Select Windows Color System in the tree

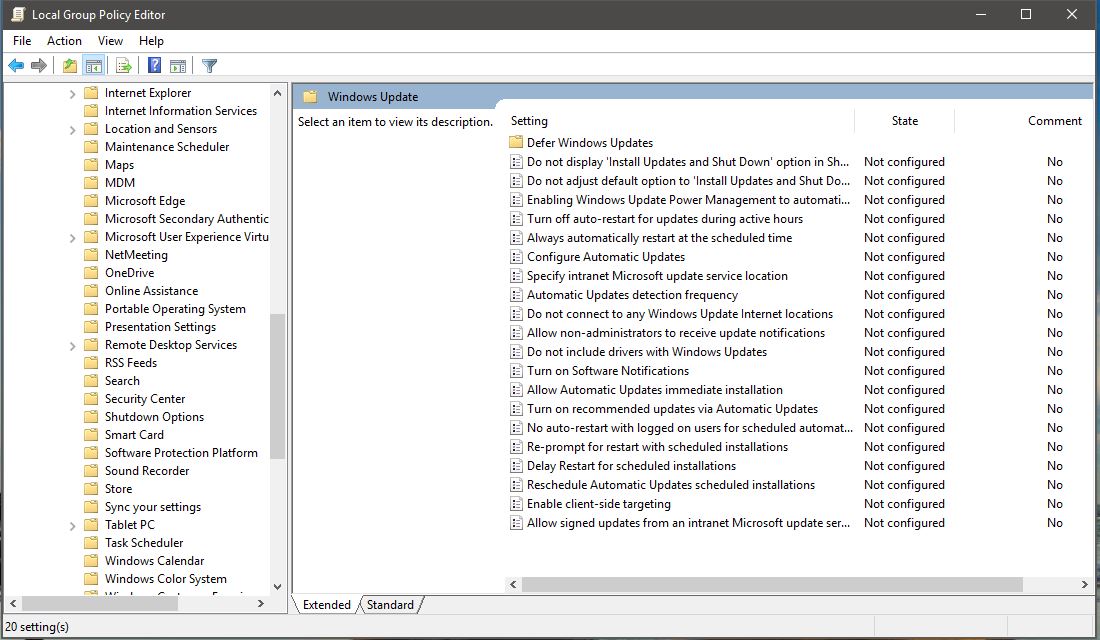pyautogui.click(x=166, y=579)
